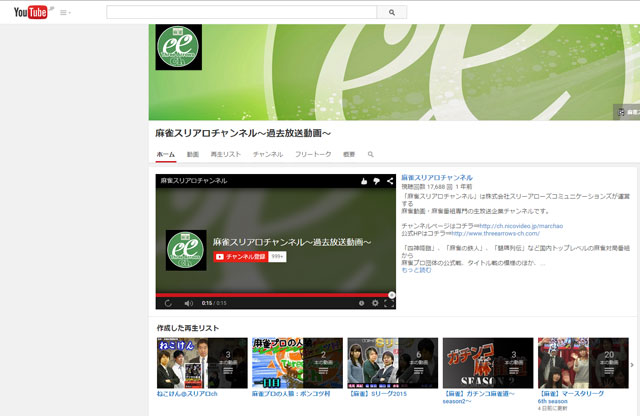Open player settings gear
The height and width of the screenshot is (416, 640).
pyautogui.click(x=375, y=302)
